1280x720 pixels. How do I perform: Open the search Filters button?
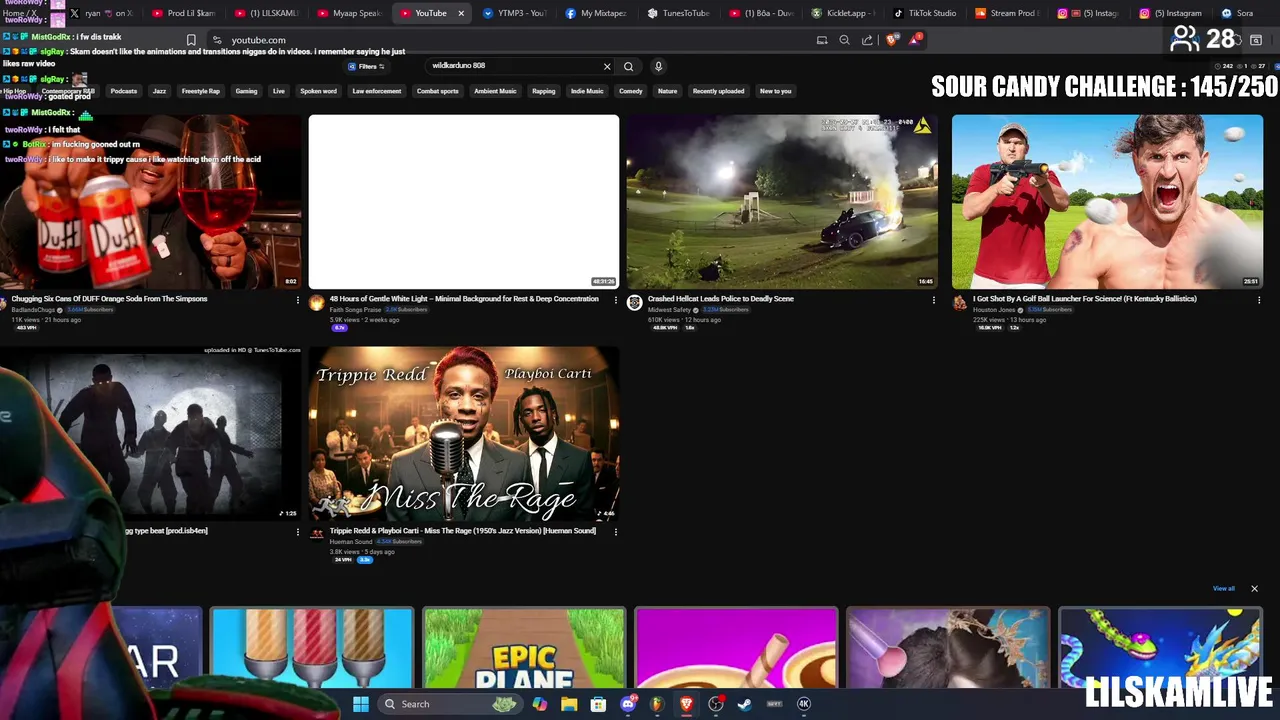(366, 66)
